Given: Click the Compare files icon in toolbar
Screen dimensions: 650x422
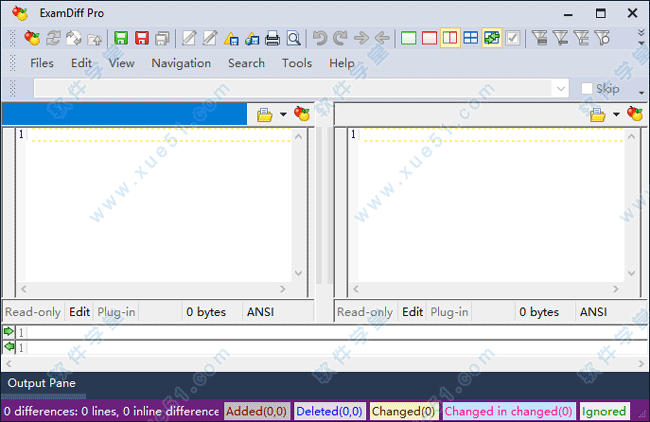Looking at the screenshot, I should pos(32,38).
